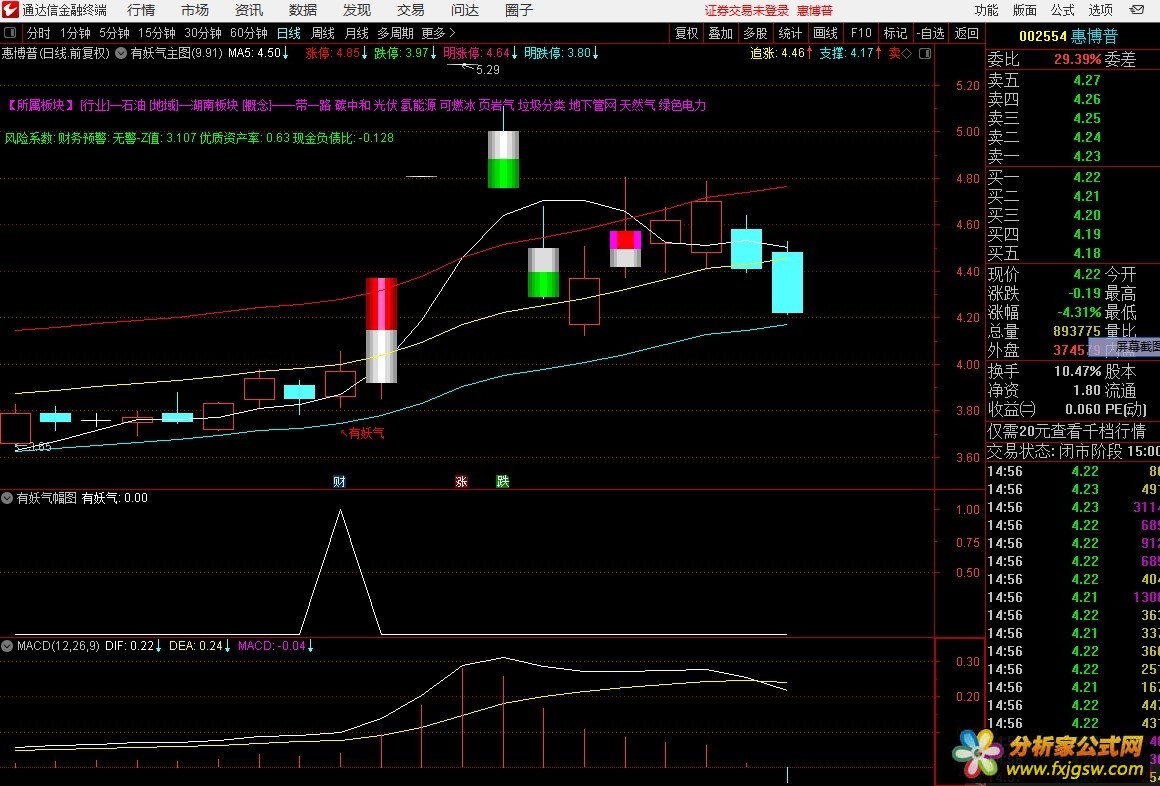1160x786 pixels.
Task: Click the 惠博普(日线.前复权) chart title
Action: (55, 53)
